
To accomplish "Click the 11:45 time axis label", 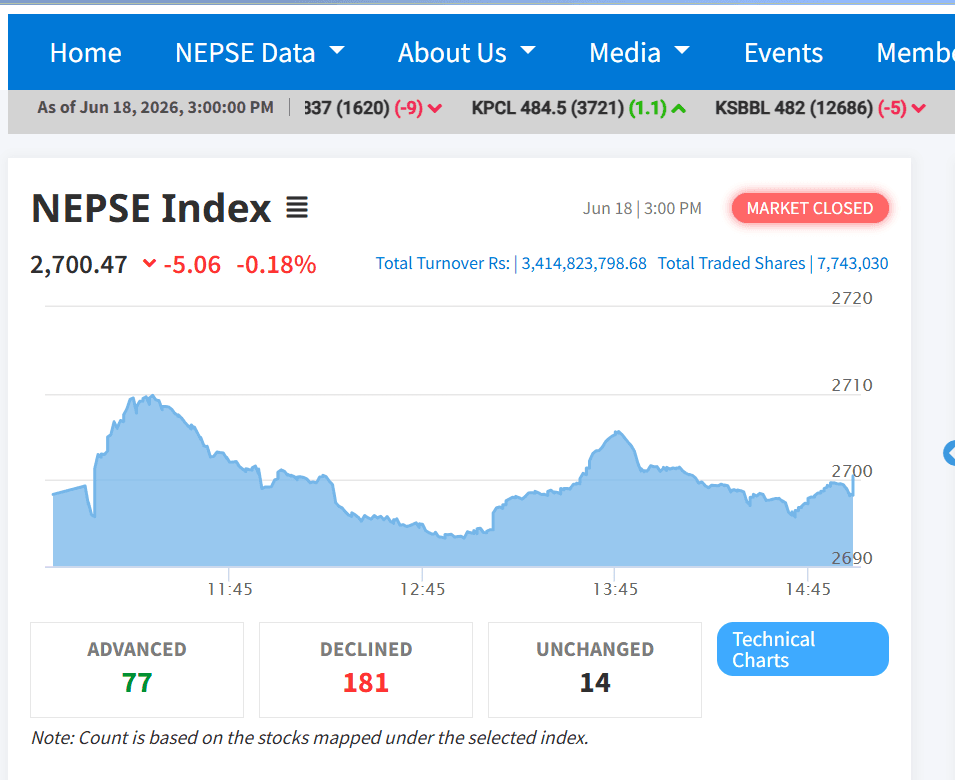I will coord(230,589).
